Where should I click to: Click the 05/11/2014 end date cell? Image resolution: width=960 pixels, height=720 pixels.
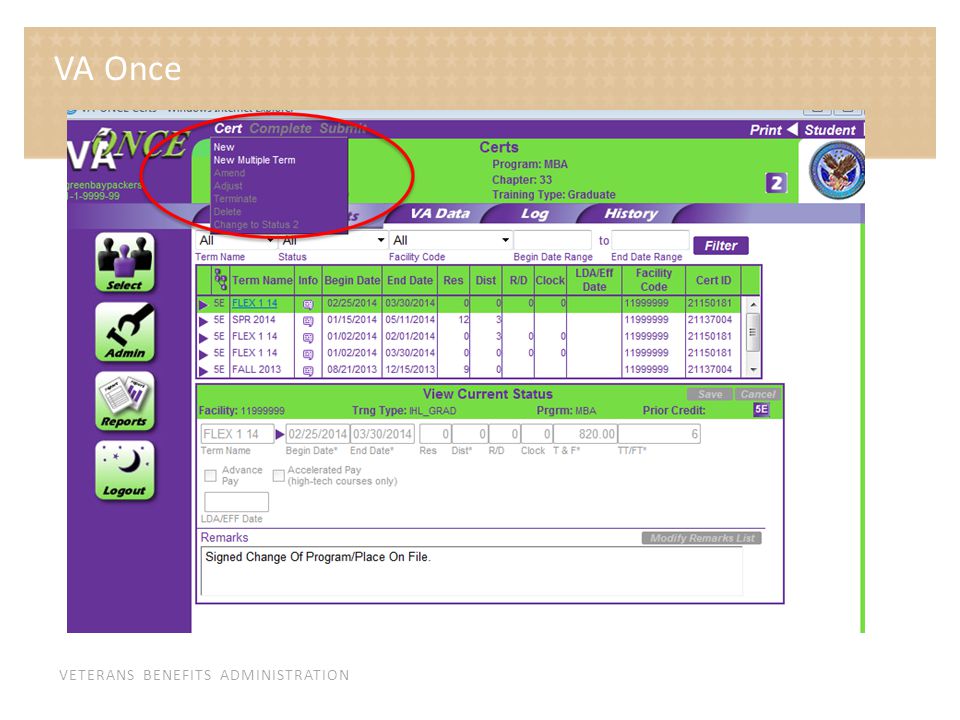(410, 320)
